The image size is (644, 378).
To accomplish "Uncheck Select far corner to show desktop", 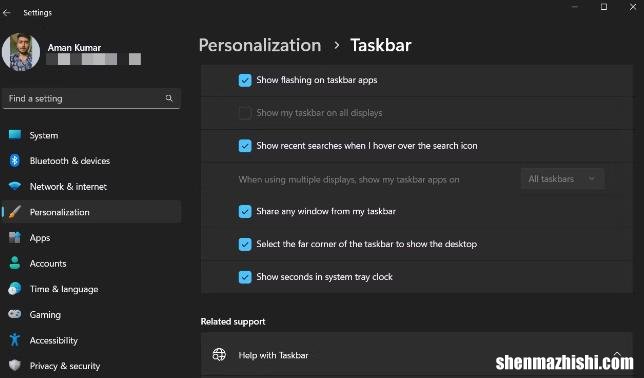I will (x=245, y=244).
